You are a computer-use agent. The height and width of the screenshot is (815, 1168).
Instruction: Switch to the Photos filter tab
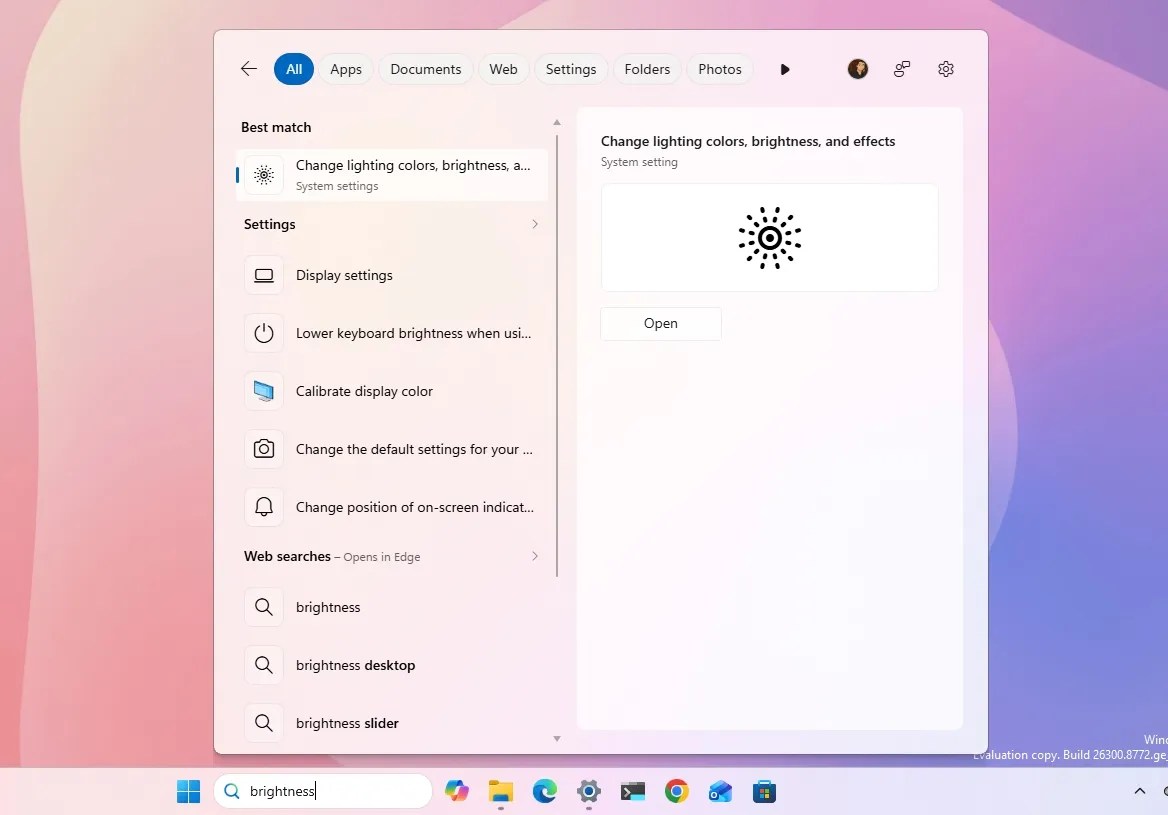tap(720, 69)
